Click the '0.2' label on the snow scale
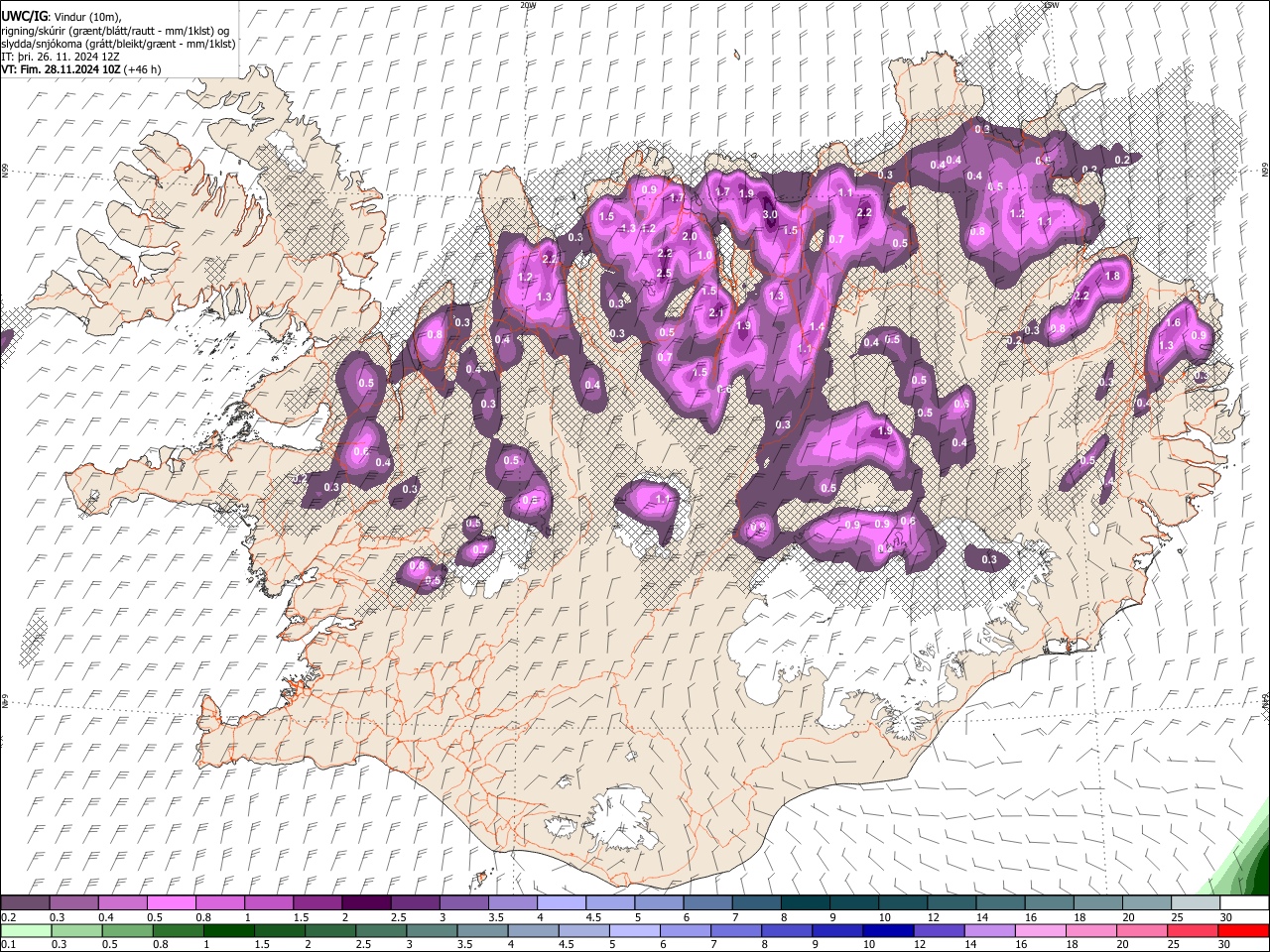 [8, 917]
